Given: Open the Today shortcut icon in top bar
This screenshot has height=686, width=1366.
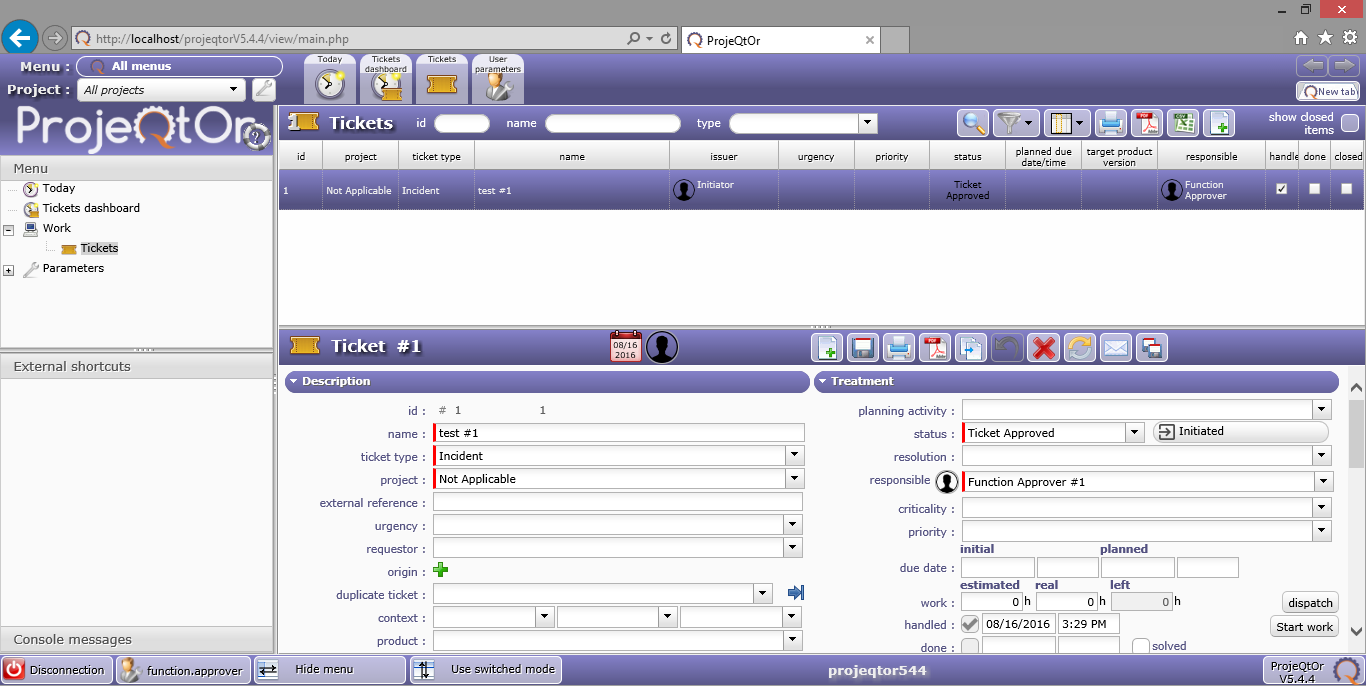Looking at the screenshot, I should tap(330, 79).
